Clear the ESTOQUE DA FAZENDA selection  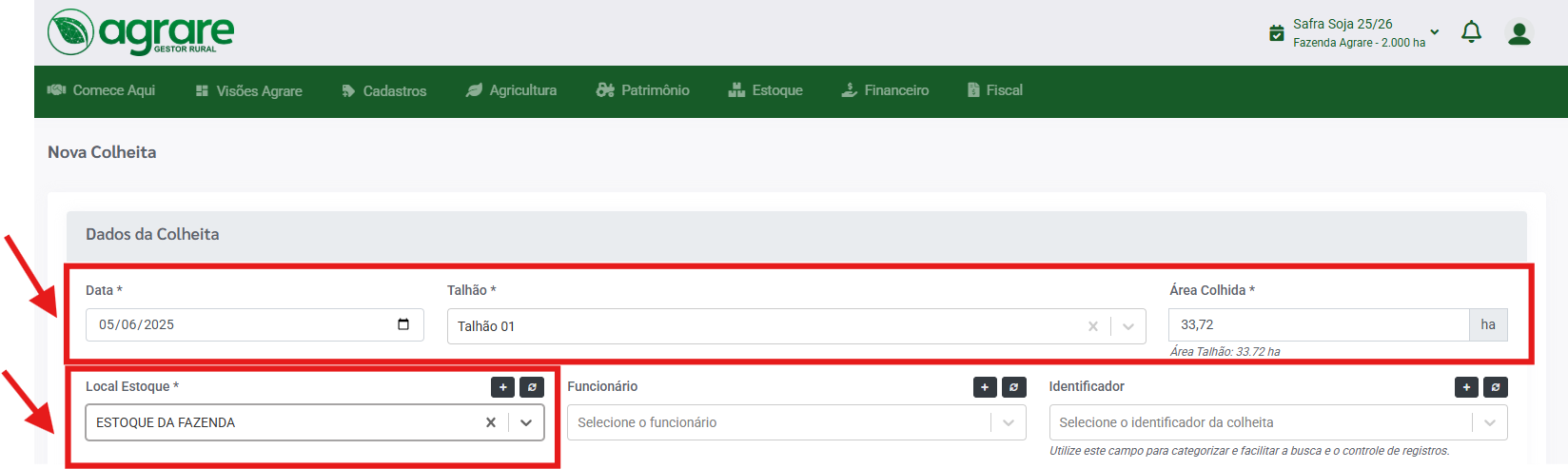pyautogui.click(x=491, y=422)
